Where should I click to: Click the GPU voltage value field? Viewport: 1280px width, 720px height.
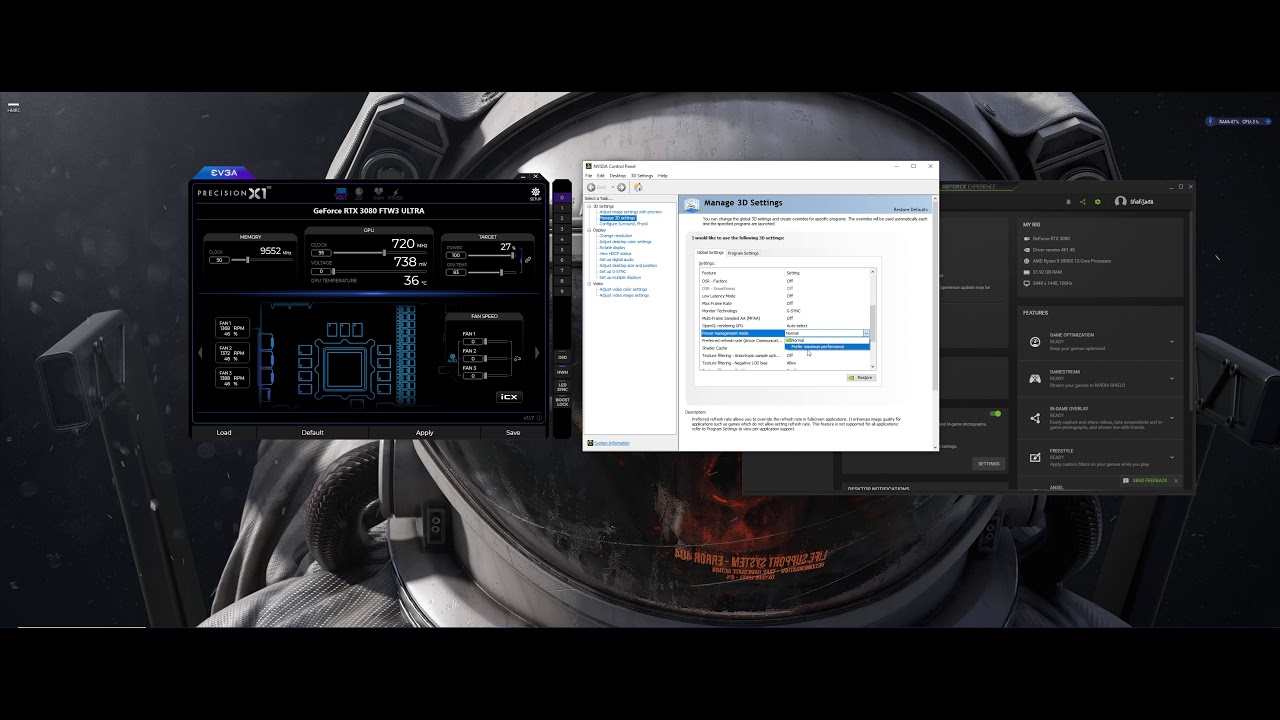(321, 271)
